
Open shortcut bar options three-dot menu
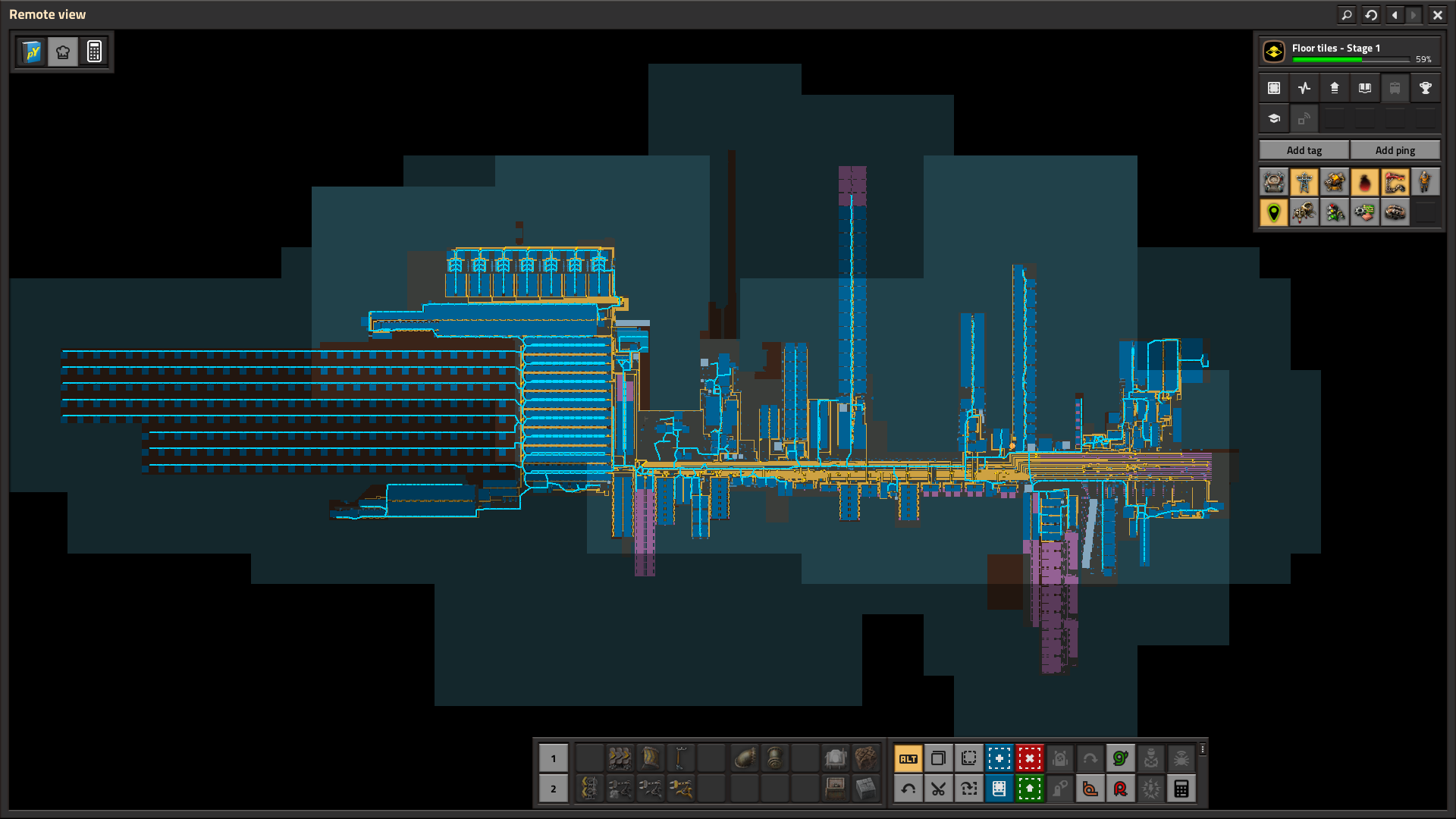pos(1203,749)
